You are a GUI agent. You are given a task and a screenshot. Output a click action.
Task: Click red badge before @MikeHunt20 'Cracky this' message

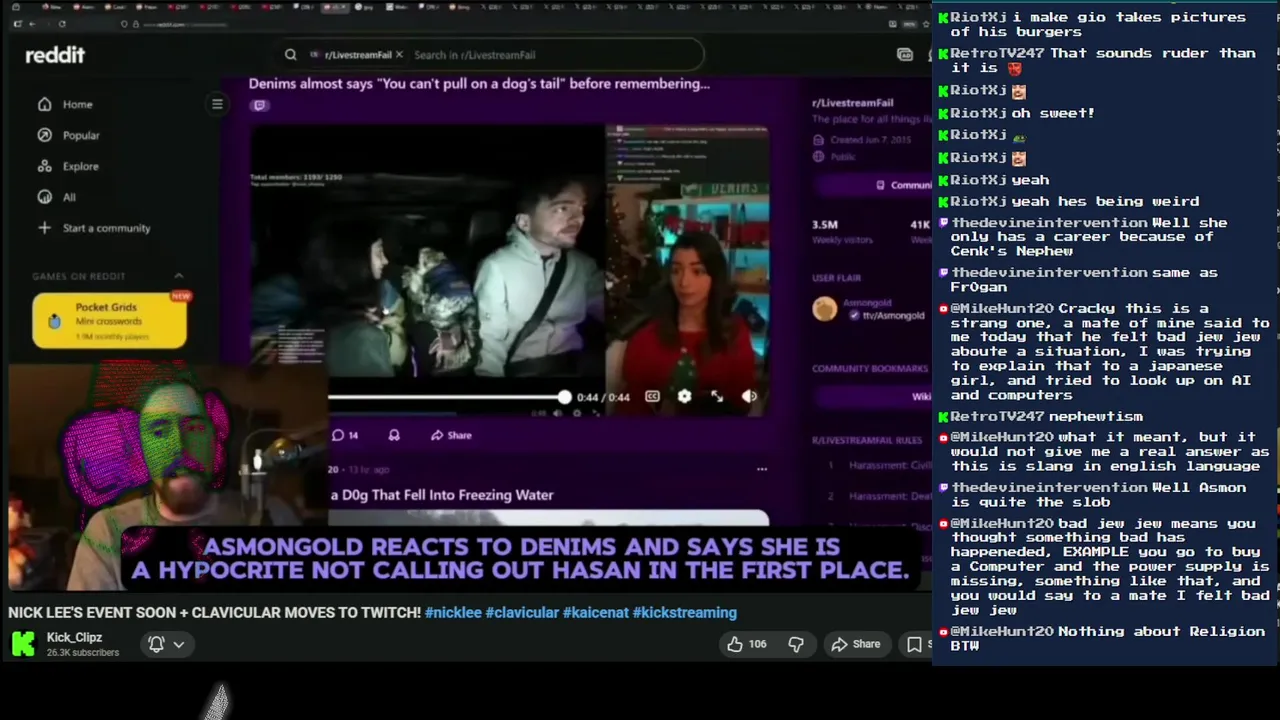[x=943, y=309]
